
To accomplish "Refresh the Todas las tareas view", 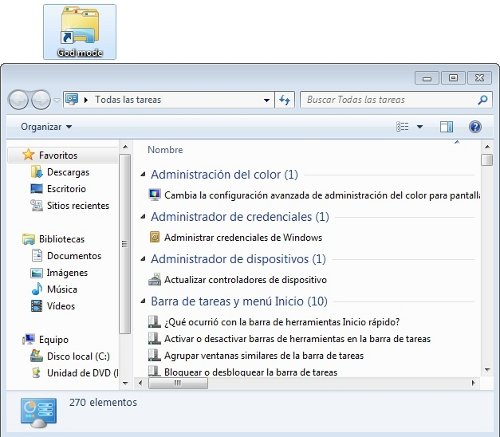I will [x=284, y=100].
